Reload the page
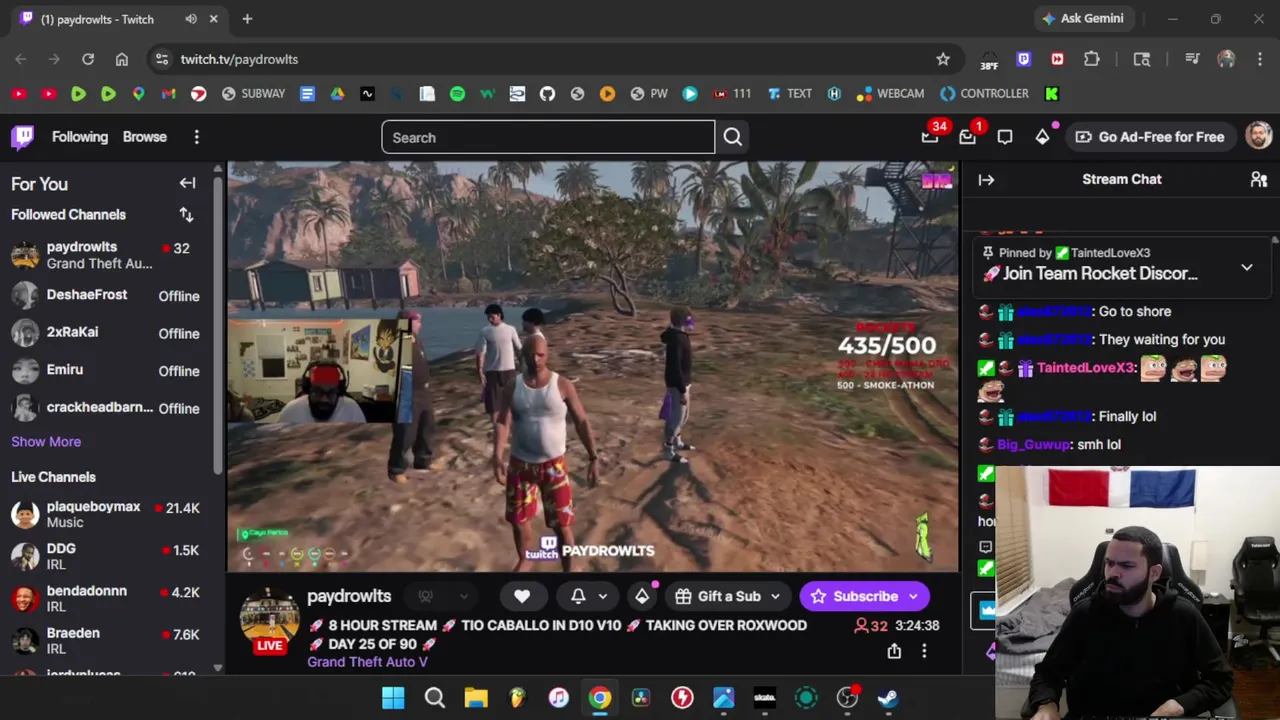1280x720 pixels. point(88,59)
